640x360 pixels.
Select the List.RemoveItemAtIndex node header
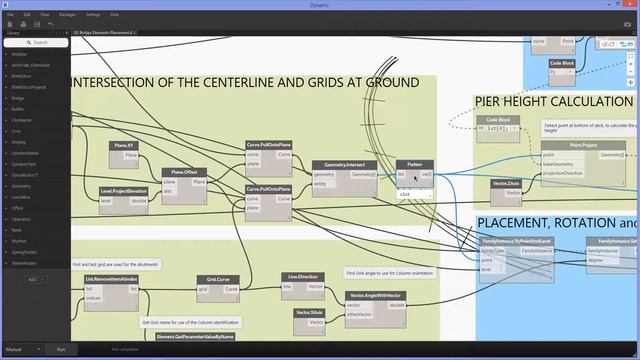[x=111, y=280]
